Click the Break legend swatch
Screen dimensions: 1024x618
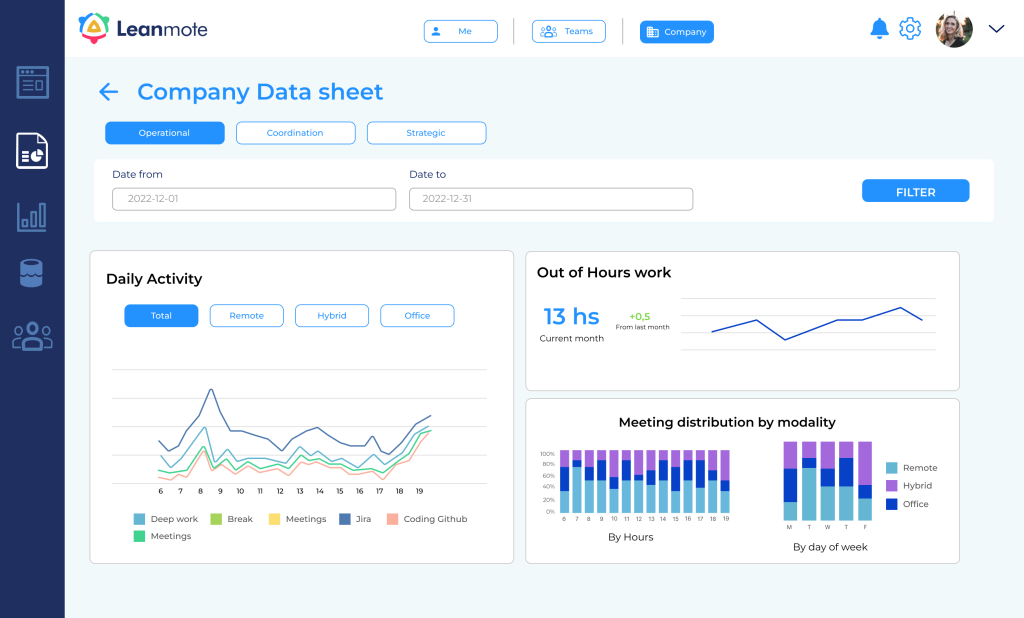216,519
